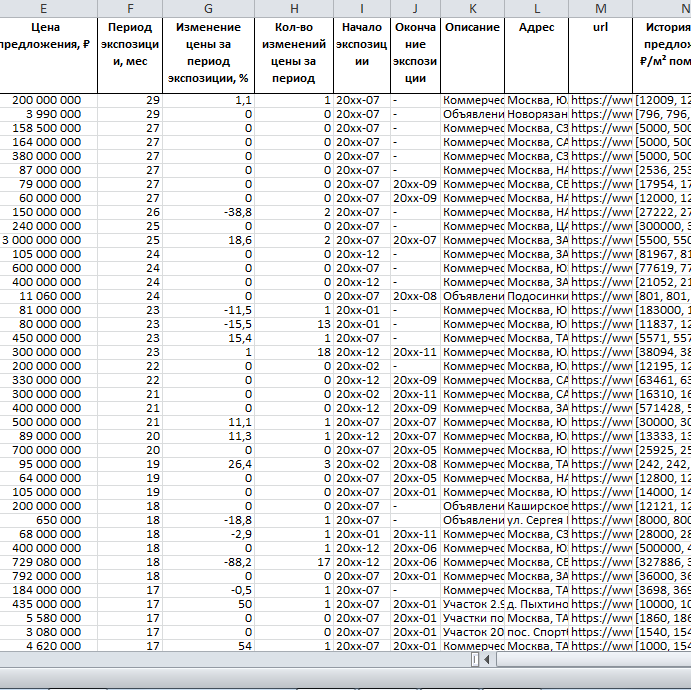Click the 'Цена предложения, ₽' header cell
This screenshot has height=690, width=691.
(46, 55)
